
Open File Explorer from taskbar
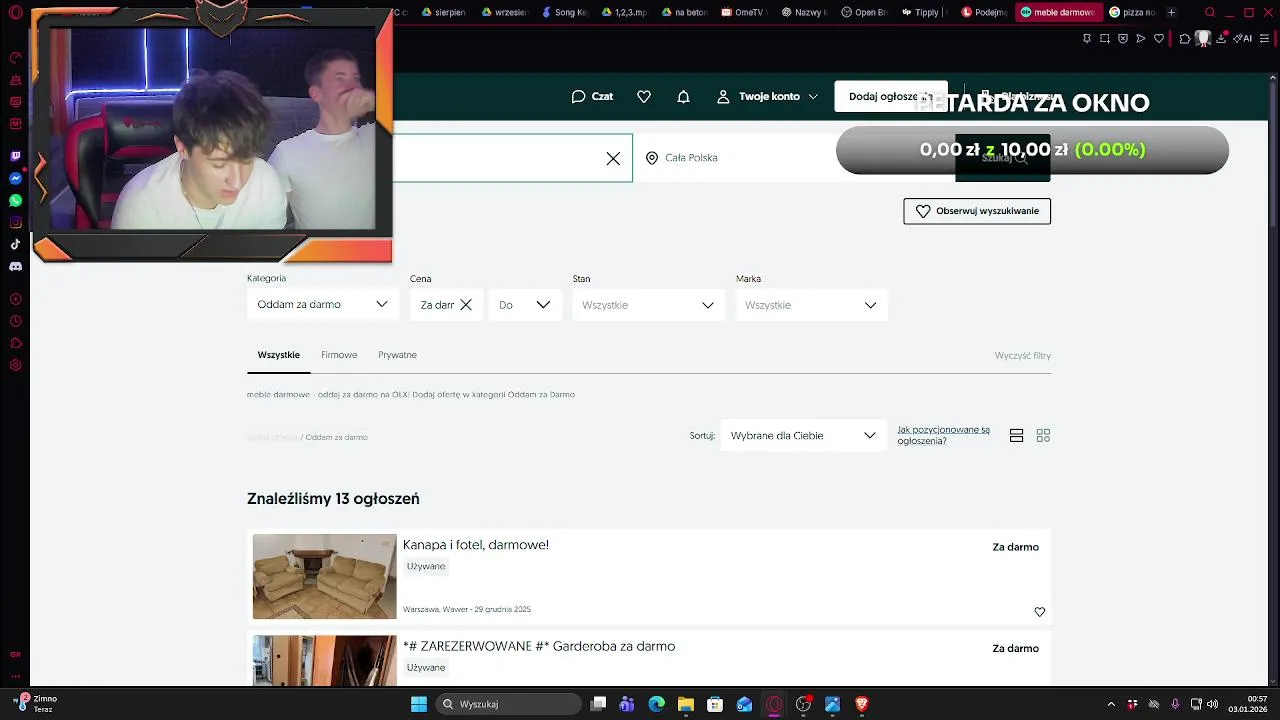pos(685,704)
